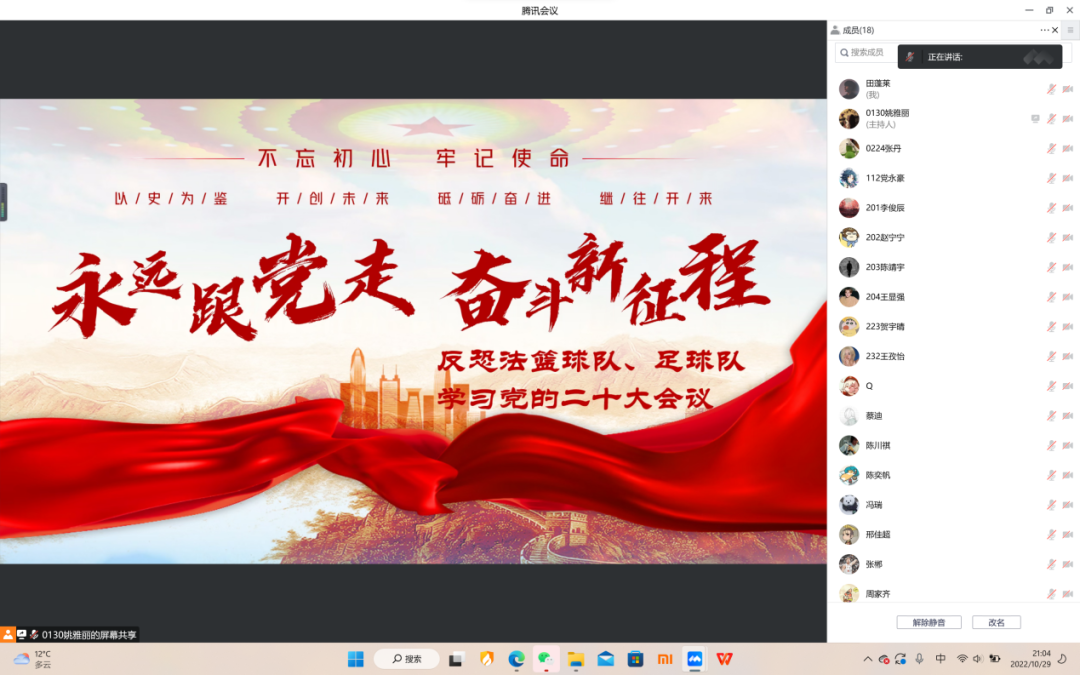The width and height of the screenshot is (1080, 675).
Task: Open the three-dots menu in members panel header
Action: tap(1044, 30)
